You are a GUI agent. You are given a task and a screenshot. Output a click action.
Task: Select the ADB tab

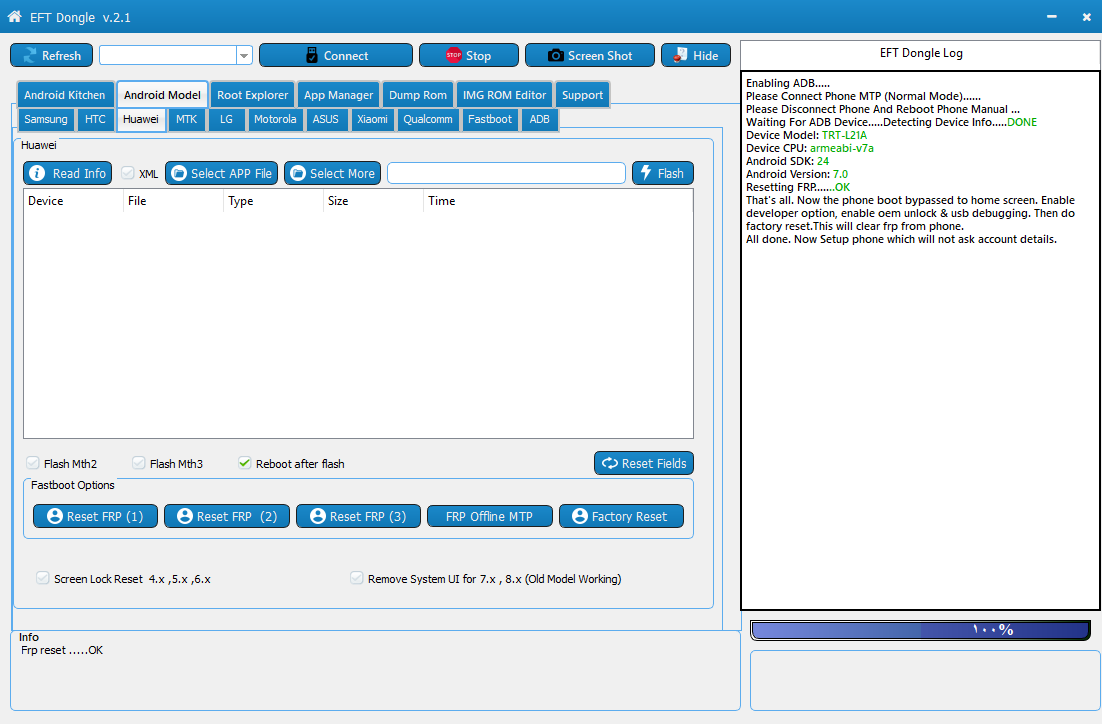(539, 119)
